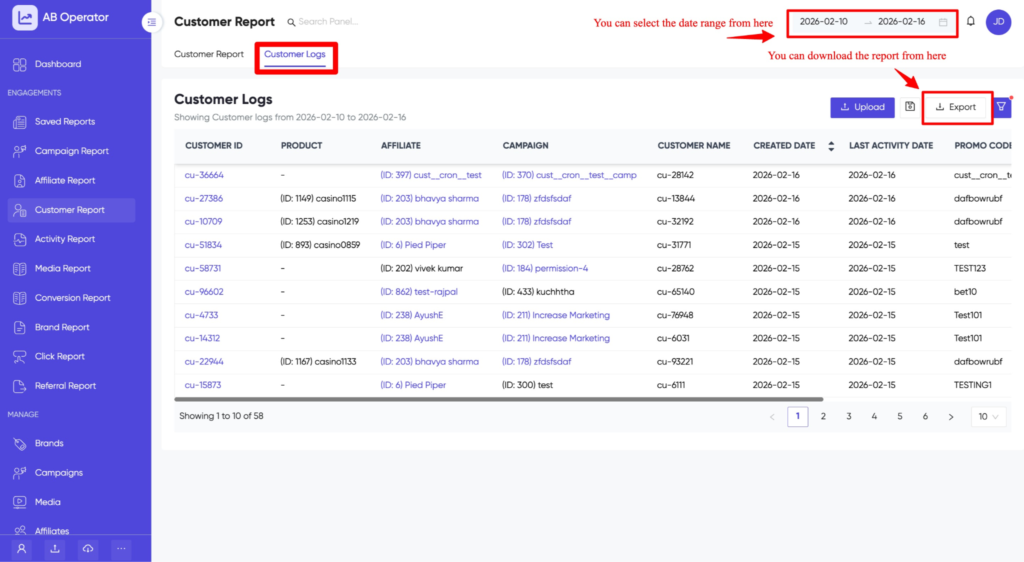The image size is (1024, 562).
Task: Click the Click Report sidebar icon
Action: (x=20, y=356)
